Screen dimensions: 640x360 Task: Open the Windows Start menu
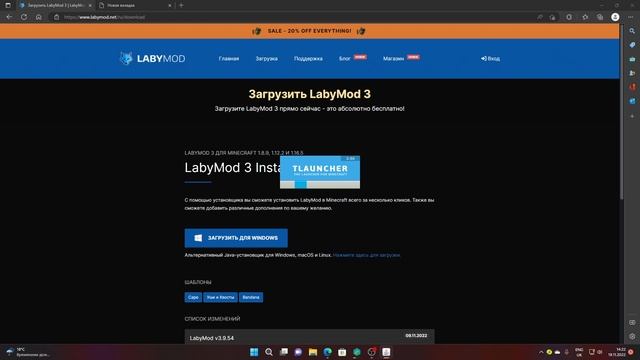[x=254, y=352]
